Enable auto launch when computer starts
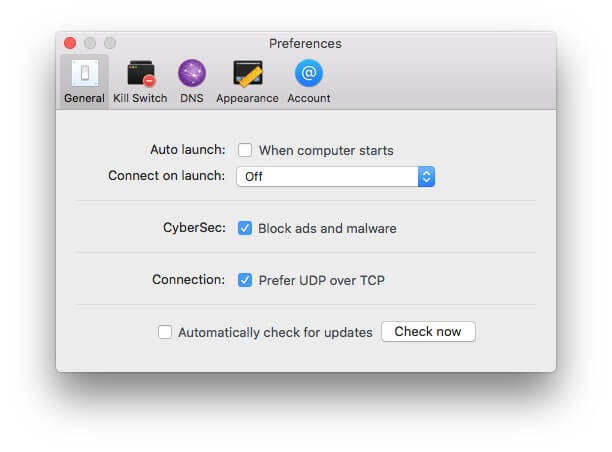Image resolution: width=612 pixels, height=452 pixels. tap(245, 150)
